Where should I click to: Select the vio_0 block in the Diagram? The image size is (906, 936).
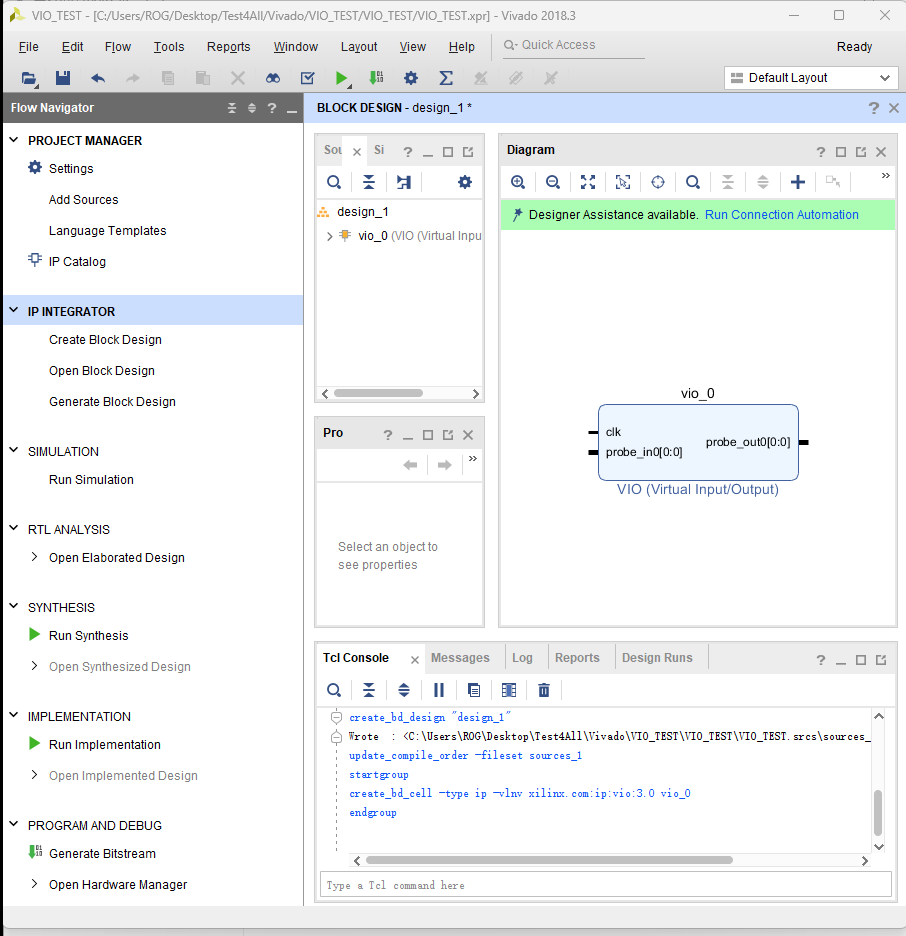point(698,442)
